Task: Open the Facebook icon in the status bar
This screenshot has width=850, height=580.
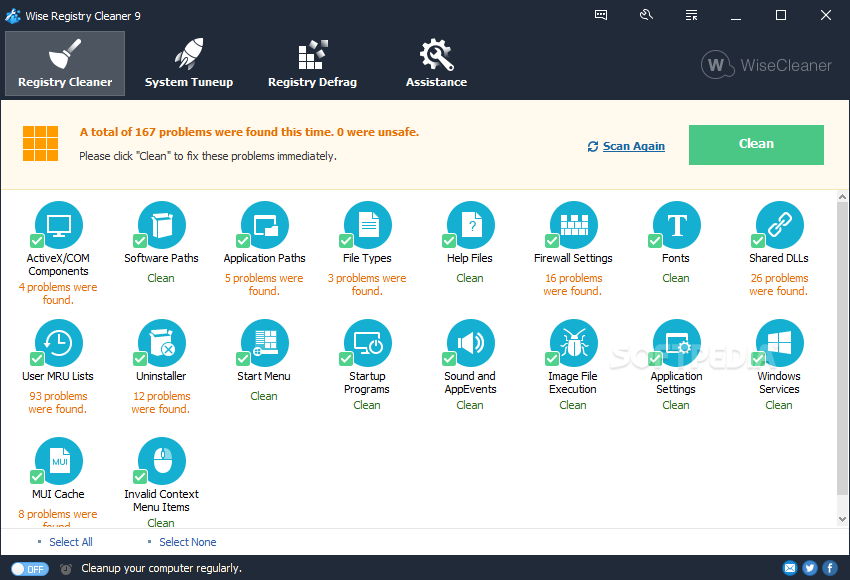Action: tap(830, 568)
